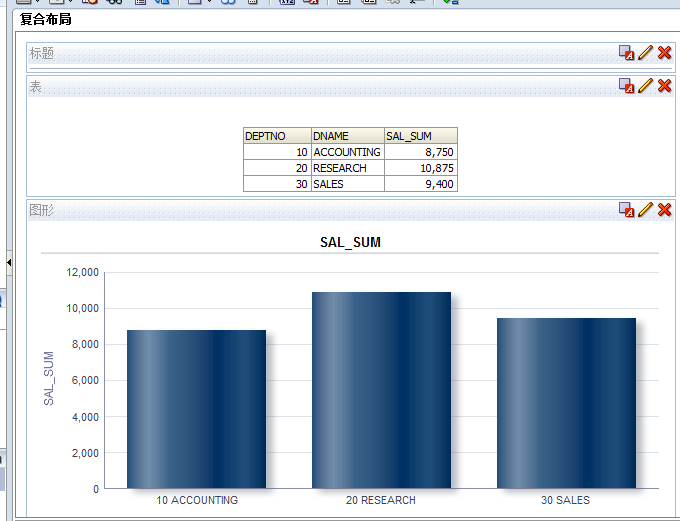Select the 表 section header label
The image size is (680, 521).
pos(35,87)
